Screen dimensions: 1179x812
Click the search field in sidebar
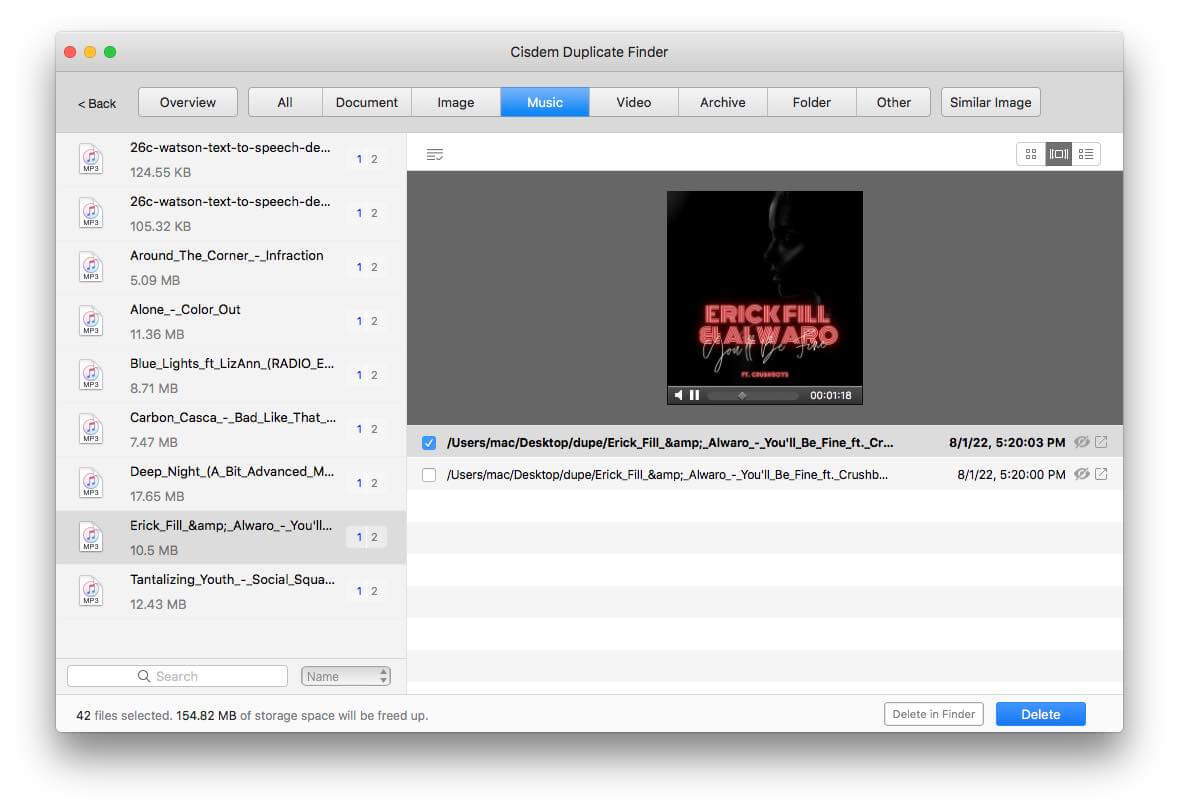coord(177,676)
